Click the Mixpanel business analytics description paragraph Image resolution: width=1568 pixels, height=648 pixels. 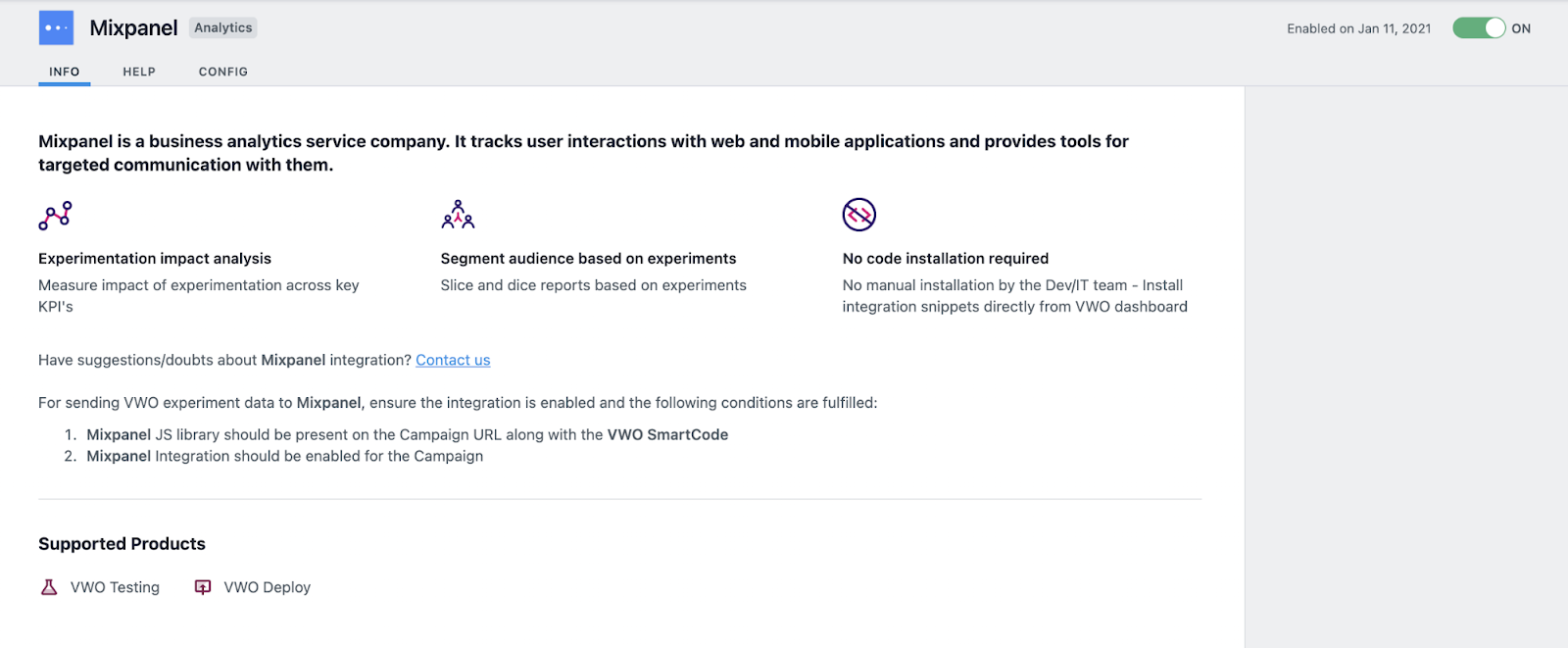(x=584, y=153)
